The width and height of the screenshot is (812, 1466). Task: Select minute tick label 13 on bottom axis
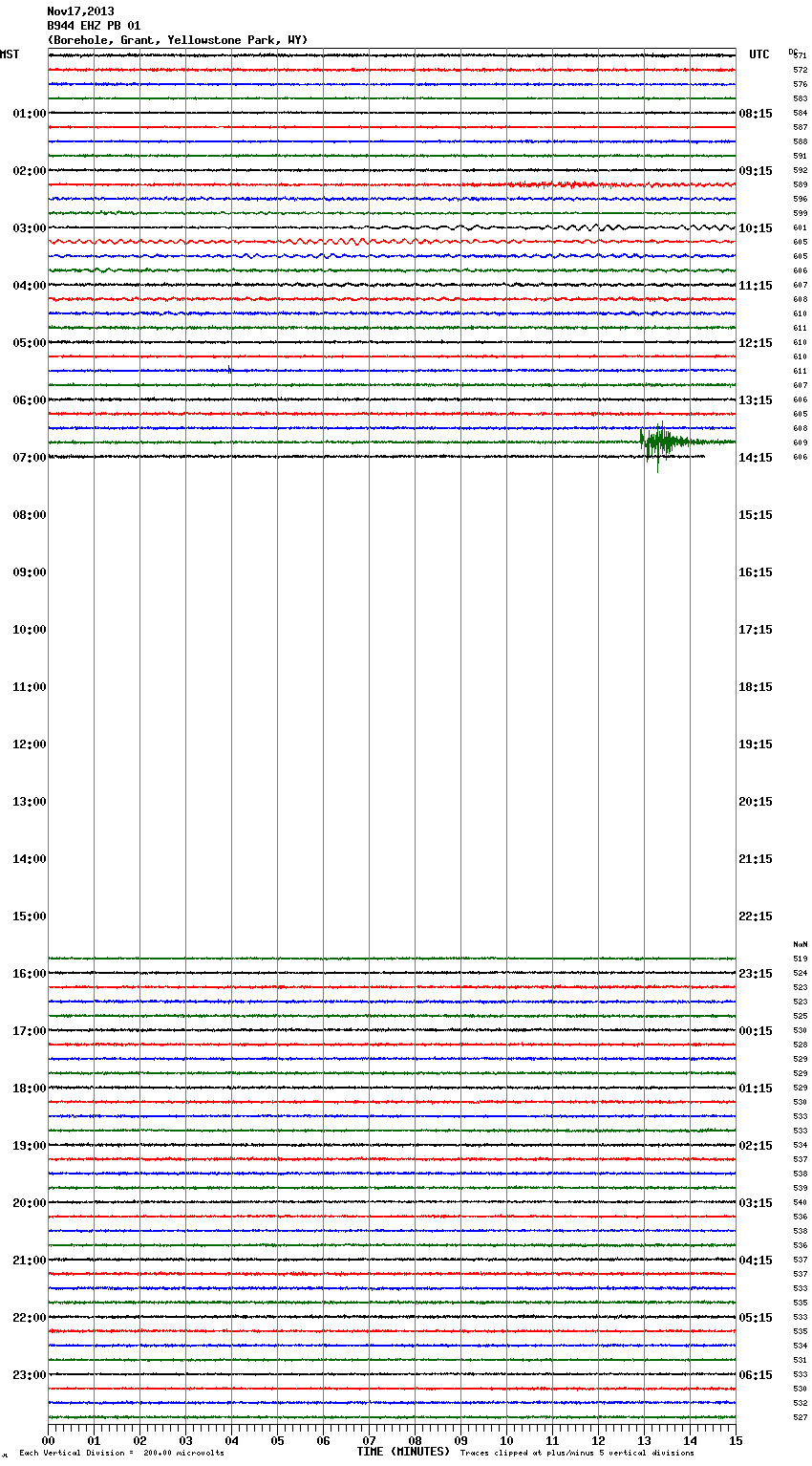coord(644,1440)
